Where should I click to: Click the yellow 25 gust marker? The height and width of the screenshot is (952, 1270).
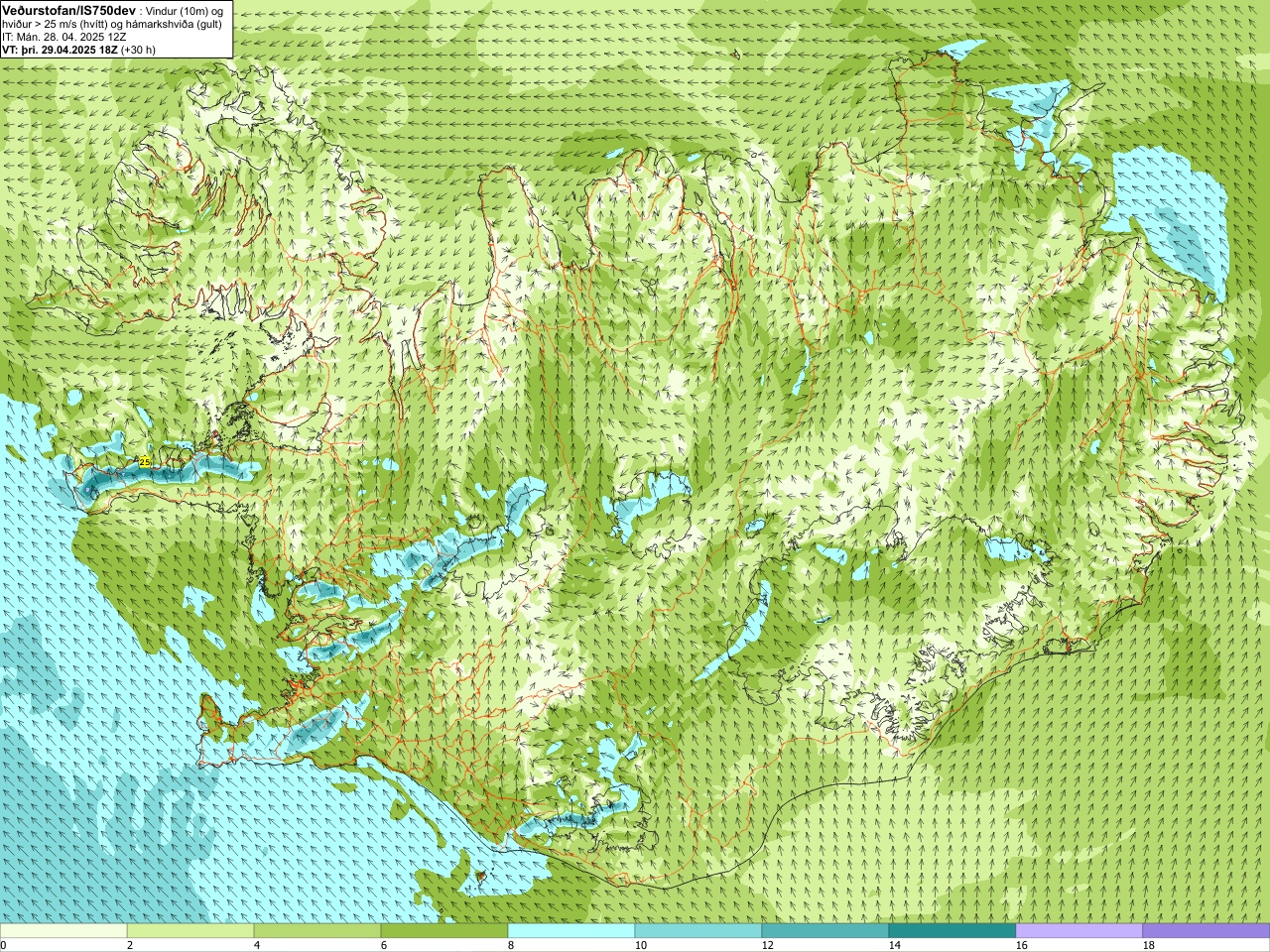[145, 462]
